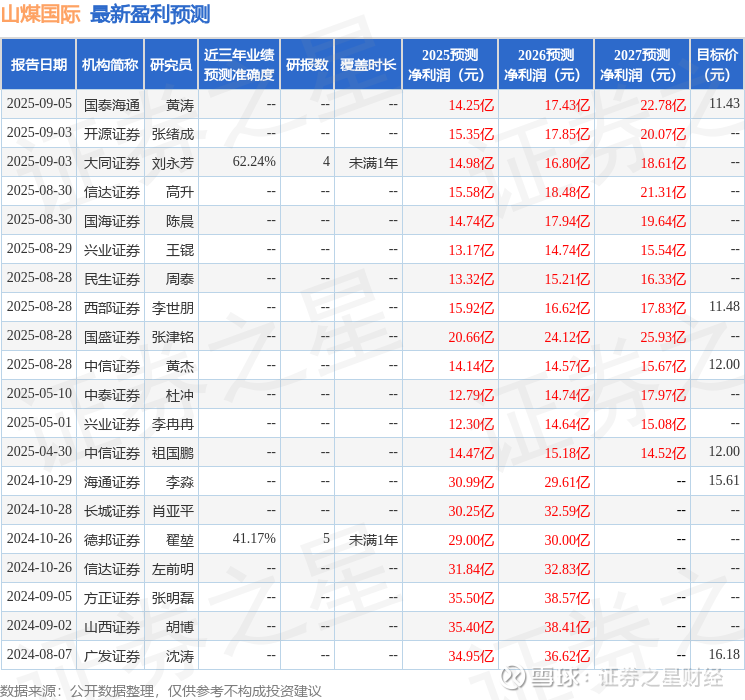Select the 目标价 column header
Viewport: 745px width, 700px height.
[x=717, y=65]
